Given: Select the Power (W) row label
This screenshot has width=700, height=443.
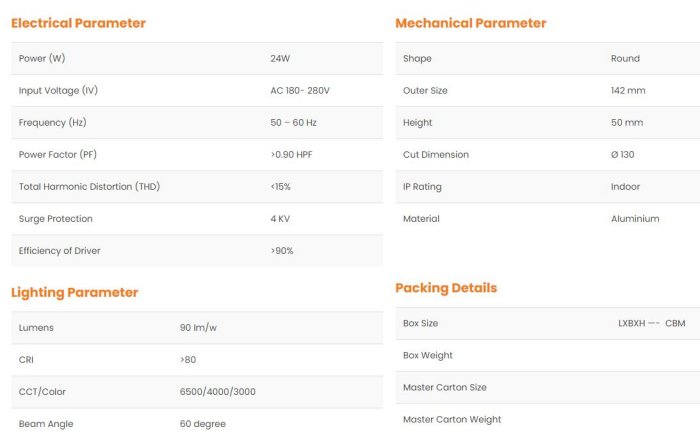Looking at the screenshot, I should (42, 59).
